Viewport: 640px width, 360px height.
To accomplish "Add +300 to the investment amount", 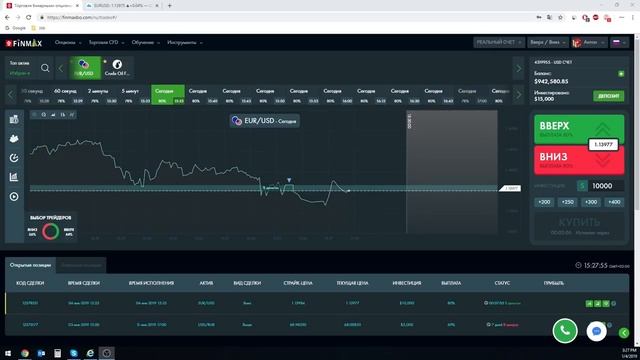I will pos(591,202).
